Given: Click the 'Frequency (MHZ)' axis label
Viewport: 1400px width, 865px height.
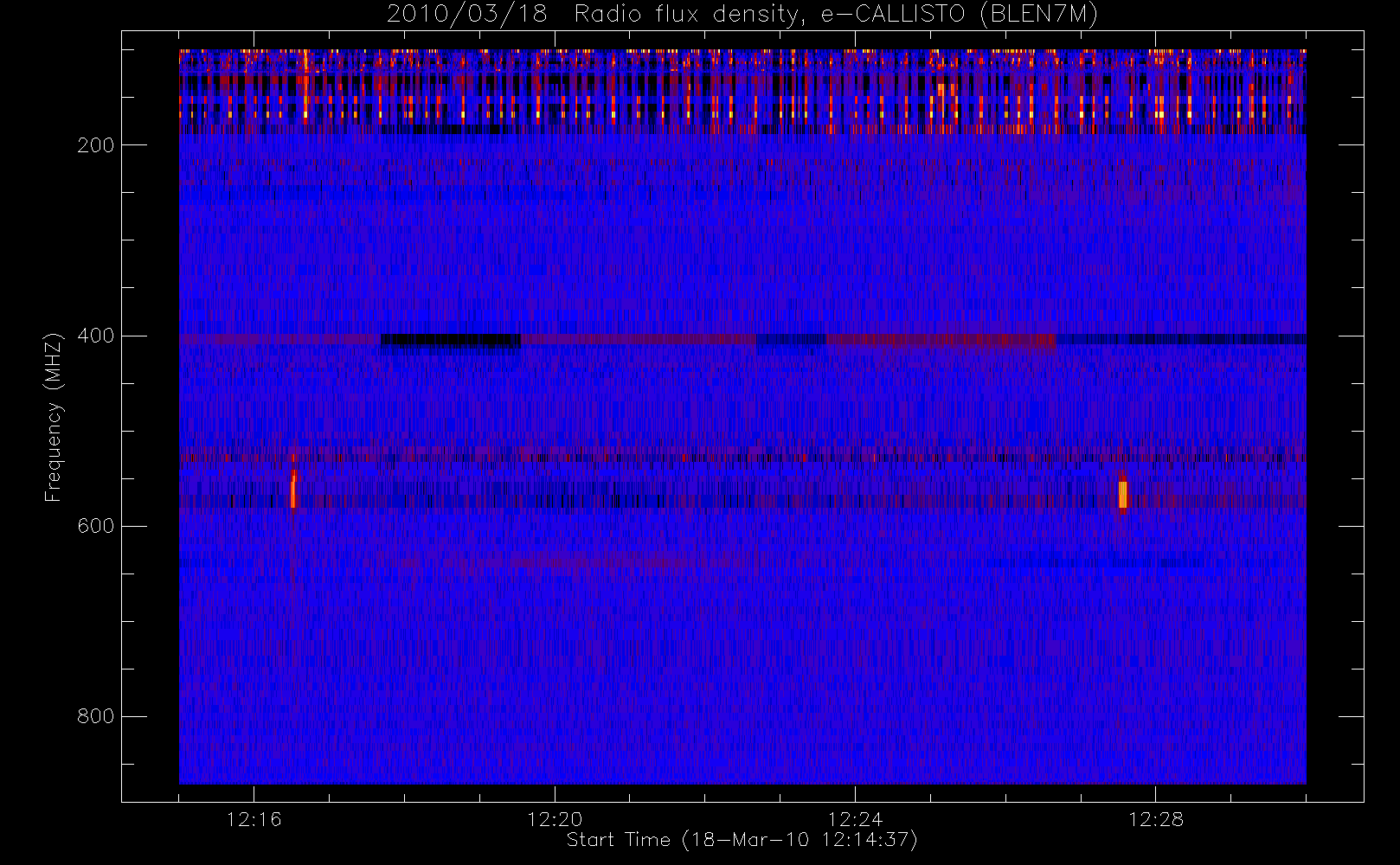Looking at the screenshot, I should pos(54,417).
